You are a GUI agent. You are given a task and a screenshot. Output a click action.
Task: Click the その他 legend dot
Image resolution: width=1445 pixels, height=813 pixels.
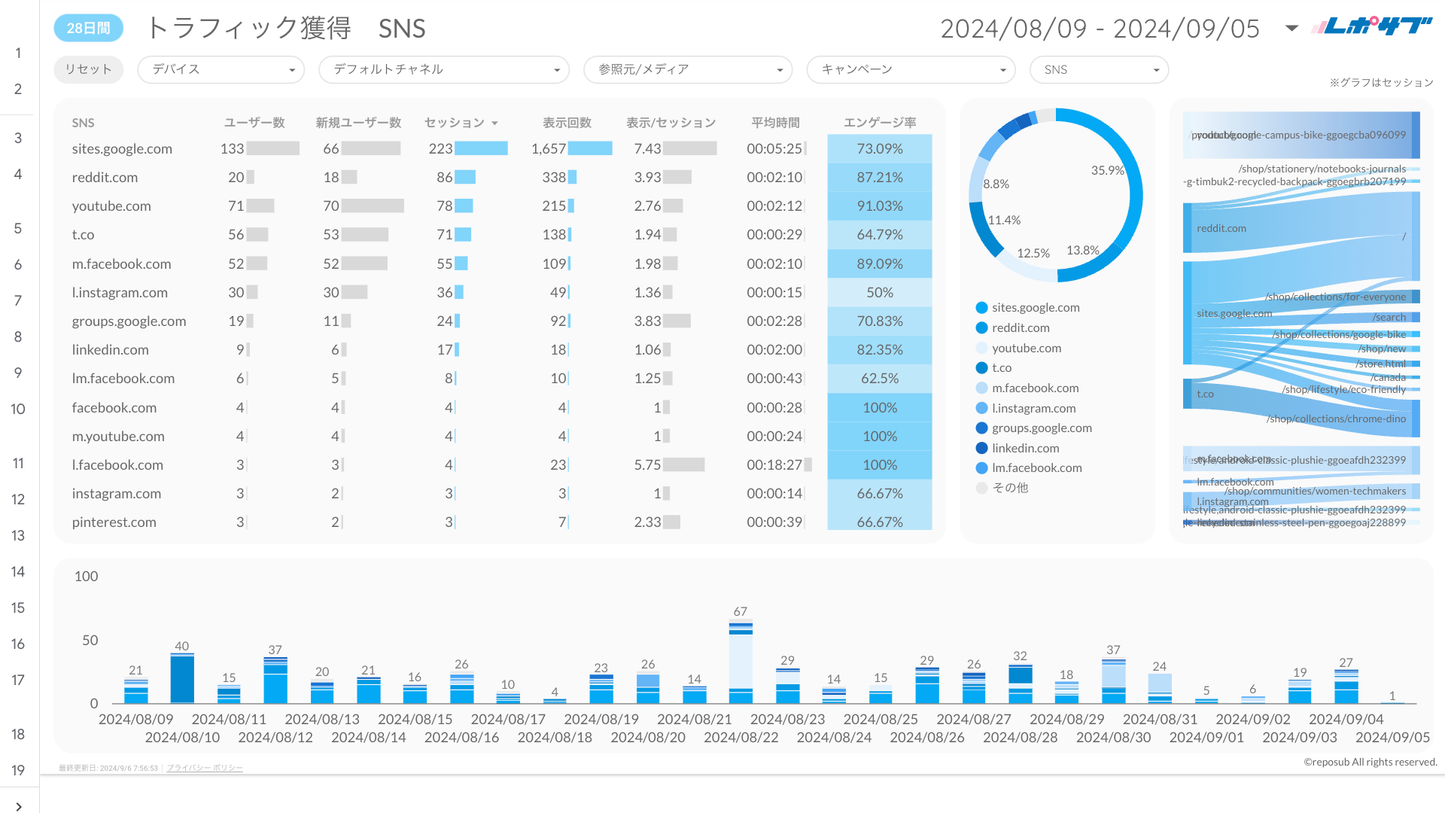click(x=981, y=488)
